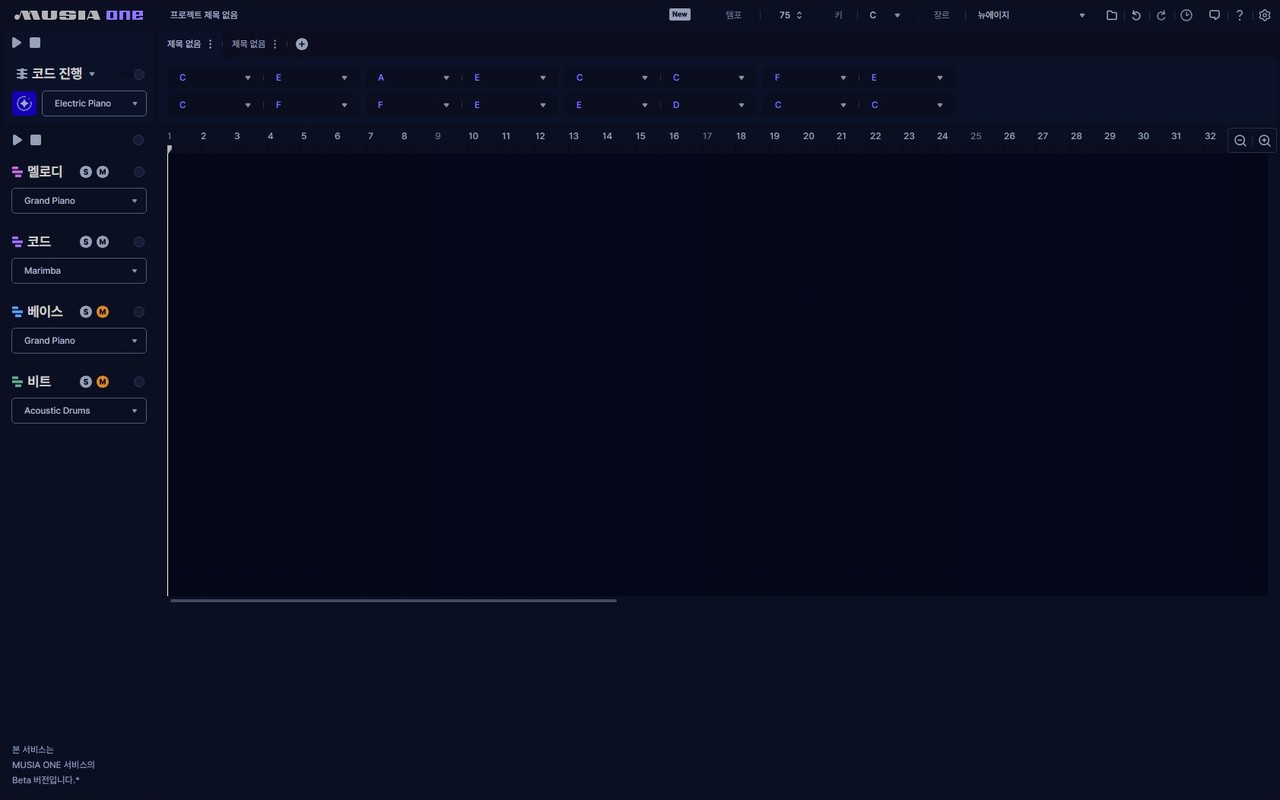The height and width of the screenshot is (800, 1280).
Task: Unmute the 베이스 track
Action: coord(102,312)
